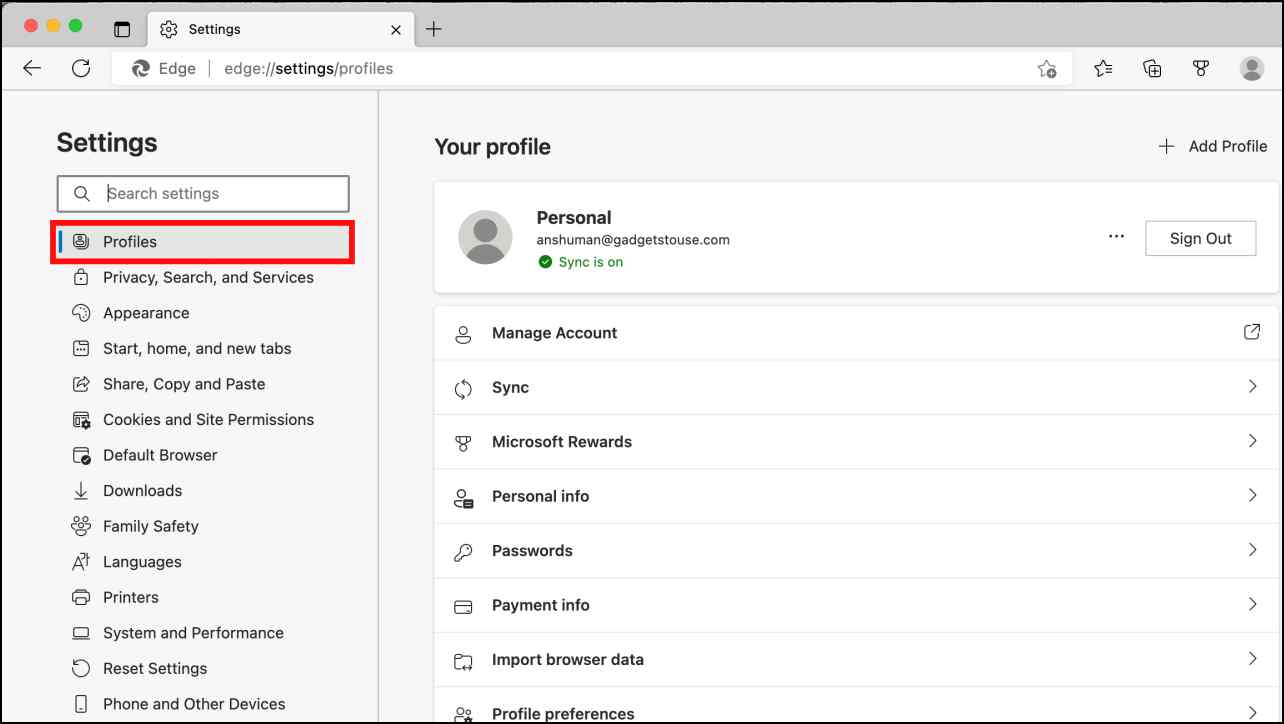The height and width of the screenshot is (724, 1284).
Task: Open the Collections icon in toolbar
Action: [x=1152, y=68]
